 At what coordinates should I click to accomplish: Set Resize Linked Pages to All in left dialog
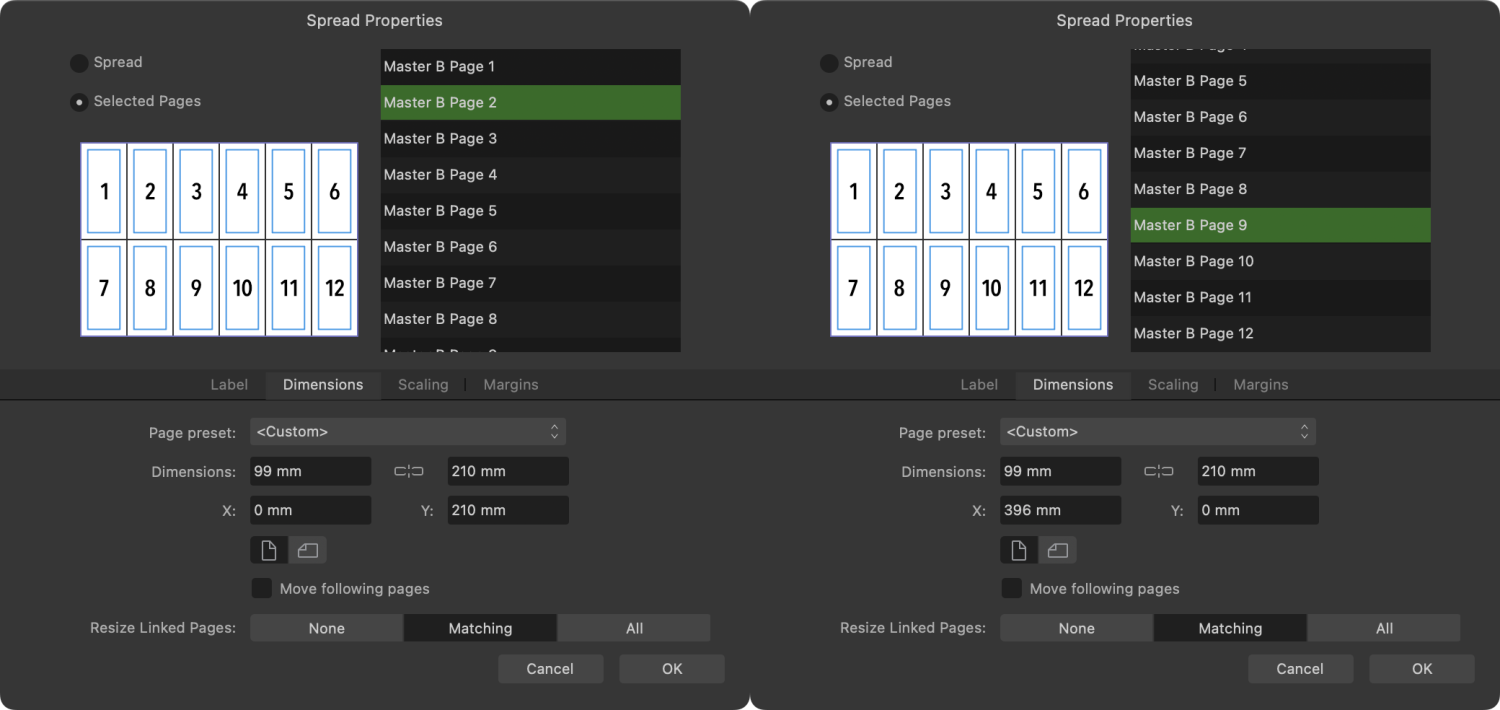coord(634,629)
